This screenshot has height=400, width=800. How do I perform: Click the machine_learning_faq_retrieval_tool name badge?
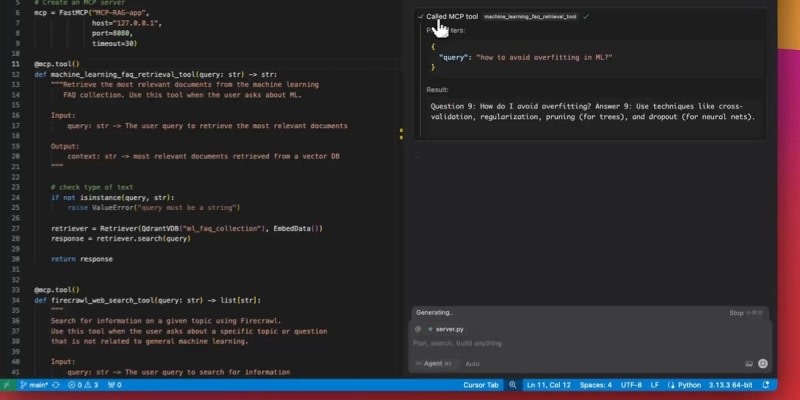point(531,17)
